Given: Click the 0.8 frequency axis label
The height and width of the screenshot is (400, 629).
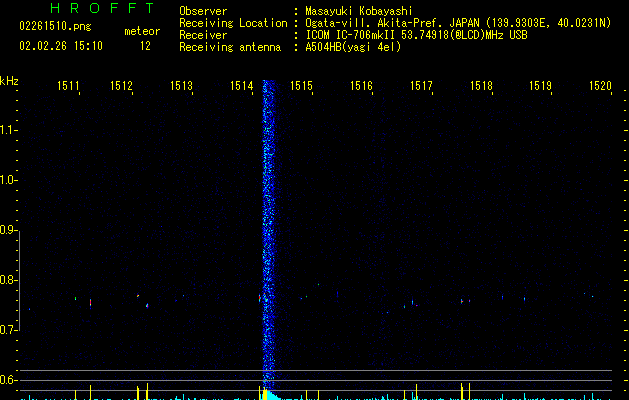Looking at the screenshot, I should coord(8,280).
